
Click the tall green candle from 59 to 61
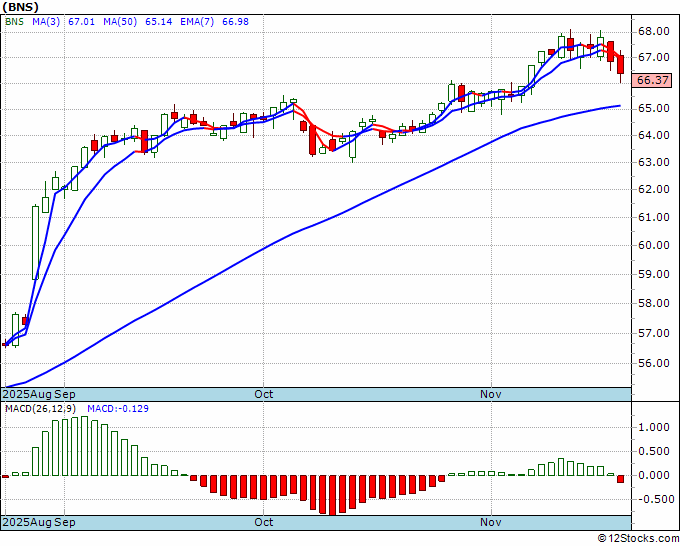click(36, 242)
